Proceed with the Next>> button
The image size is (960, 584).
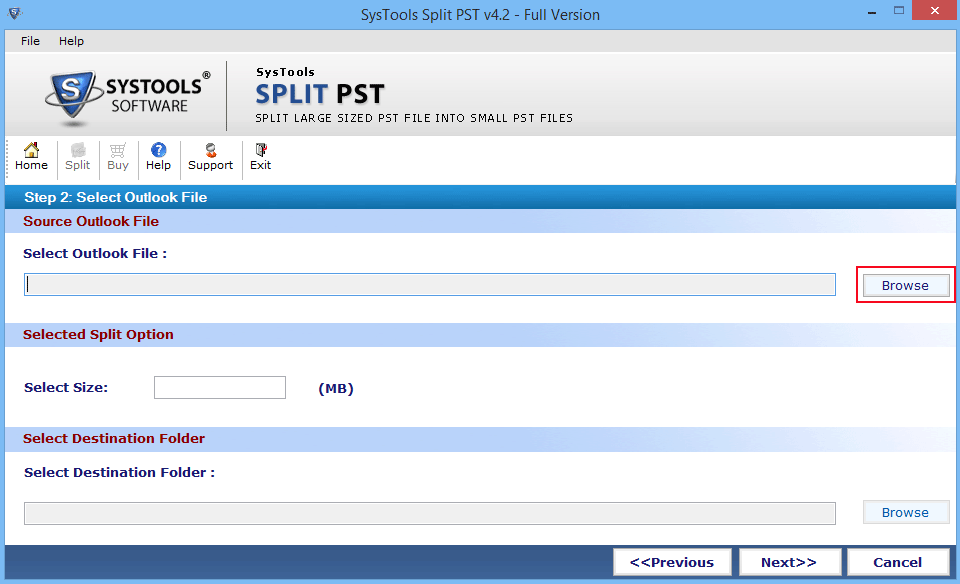click(789, 562)
